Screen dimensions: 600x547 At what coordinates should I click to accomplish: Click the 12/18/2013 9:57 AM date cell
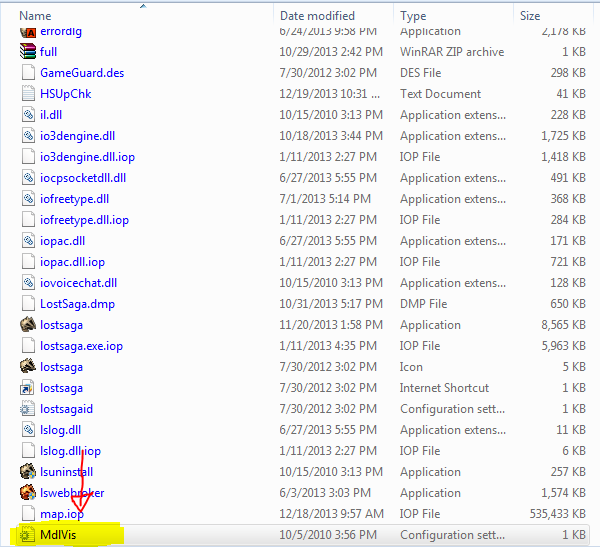click(331, 514)
